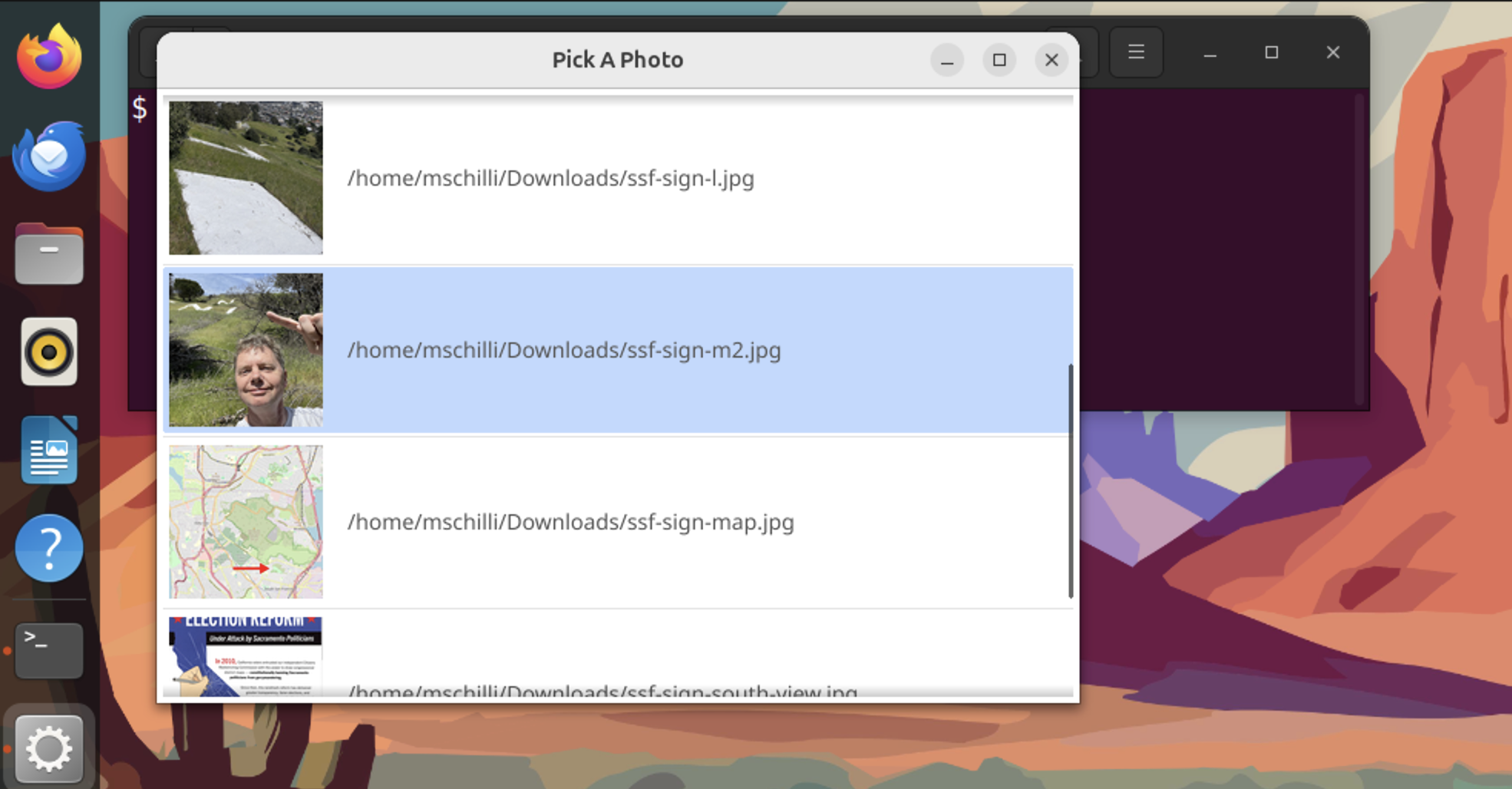The width and height of the screenshot is (1512, 789).
Task: Open the terminal hamburger menu
Action: [1136, 52]
